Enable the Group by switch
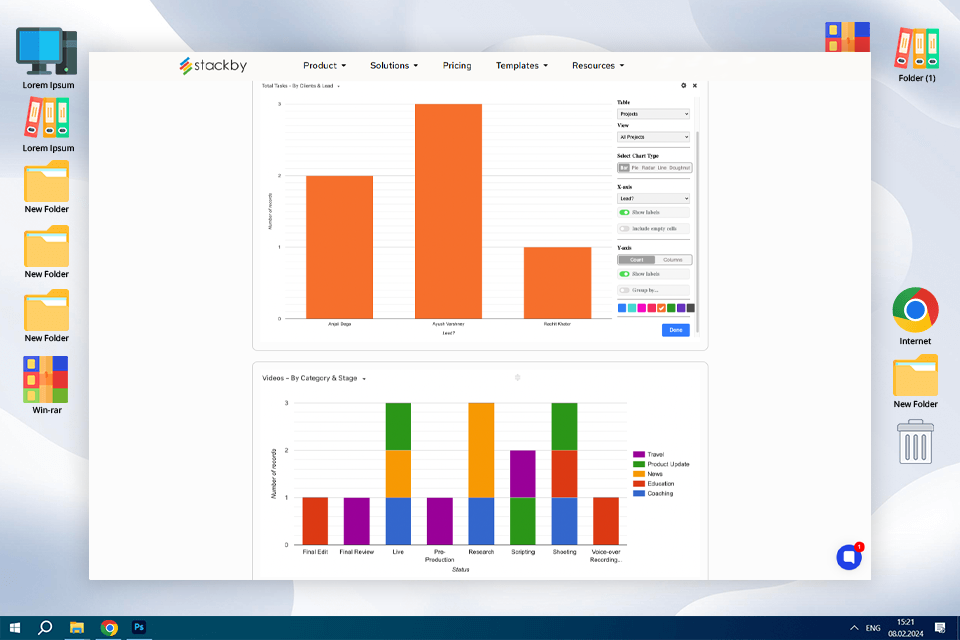Screen dimensions: 960x640 pyautogui.click(x=624, y=290)
